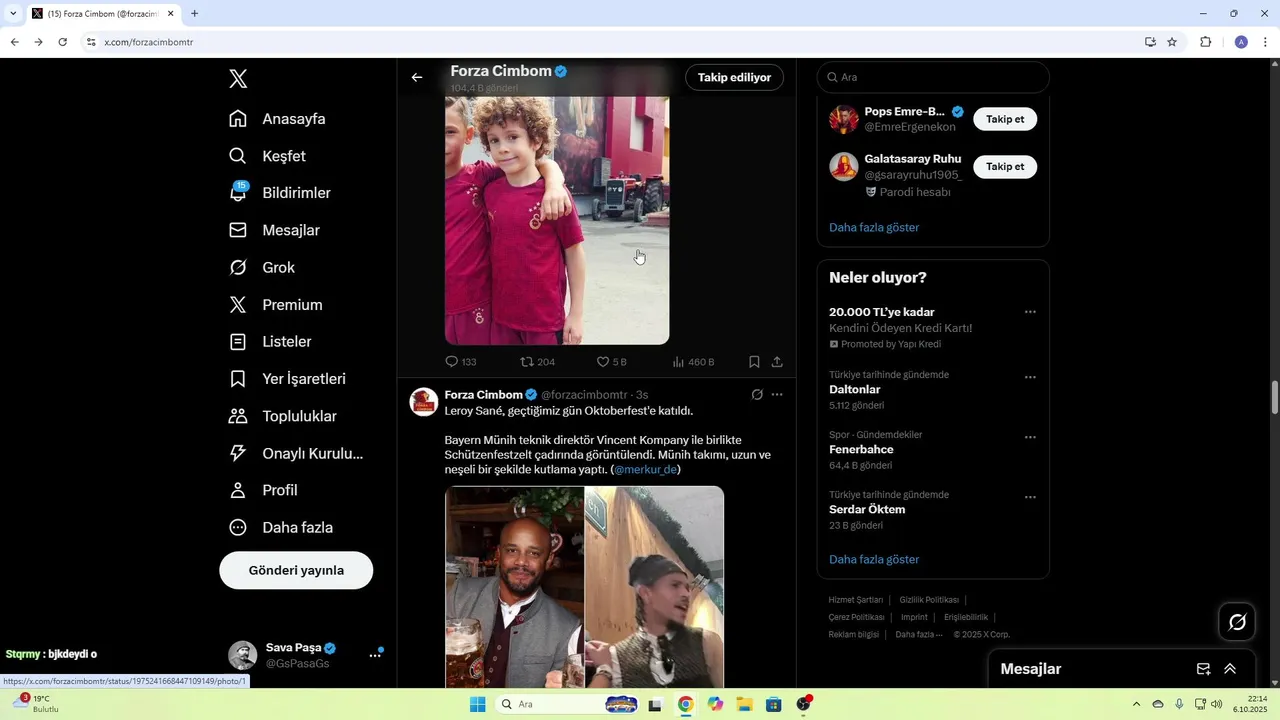Open more options for Fenerbahce trend
The width and height of the screenshot is (1280, 720).
1030,437
